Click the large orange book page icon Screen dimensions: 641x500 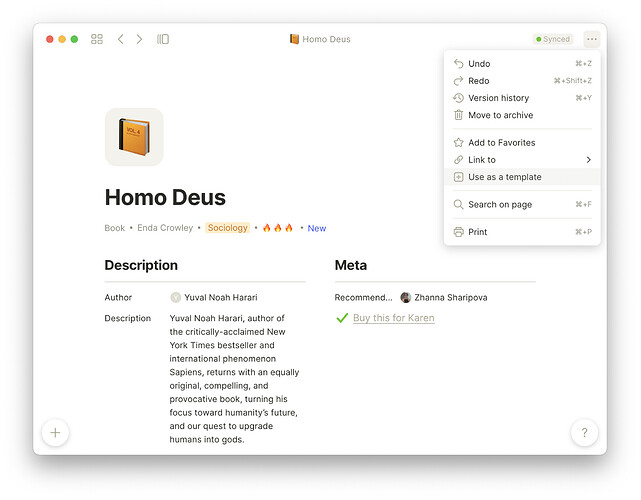pos(134,137)
